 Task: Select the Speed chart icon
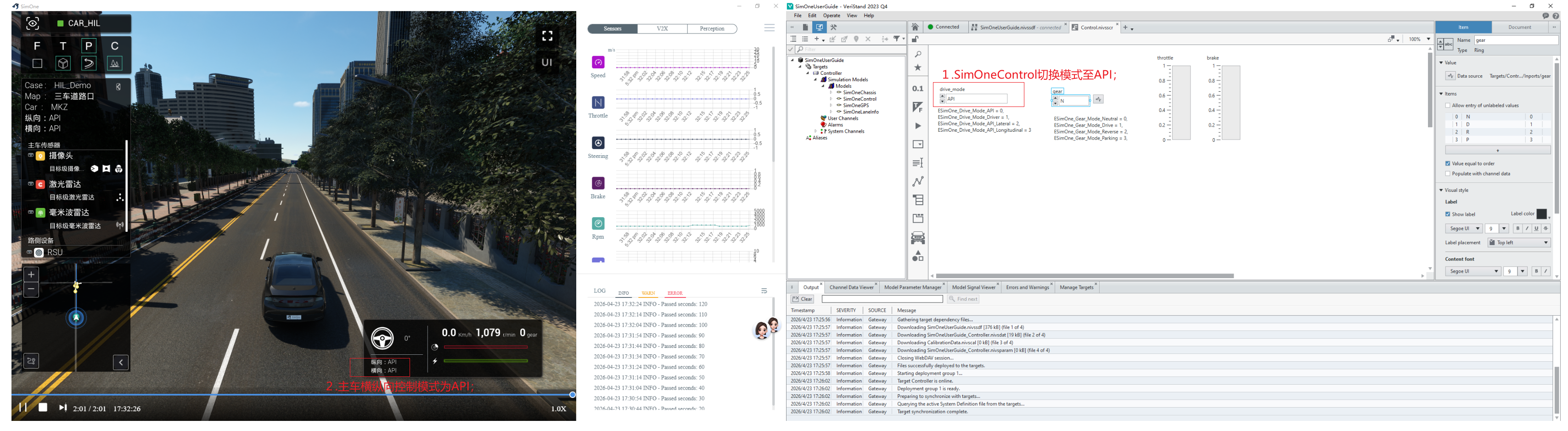(598, 62)
